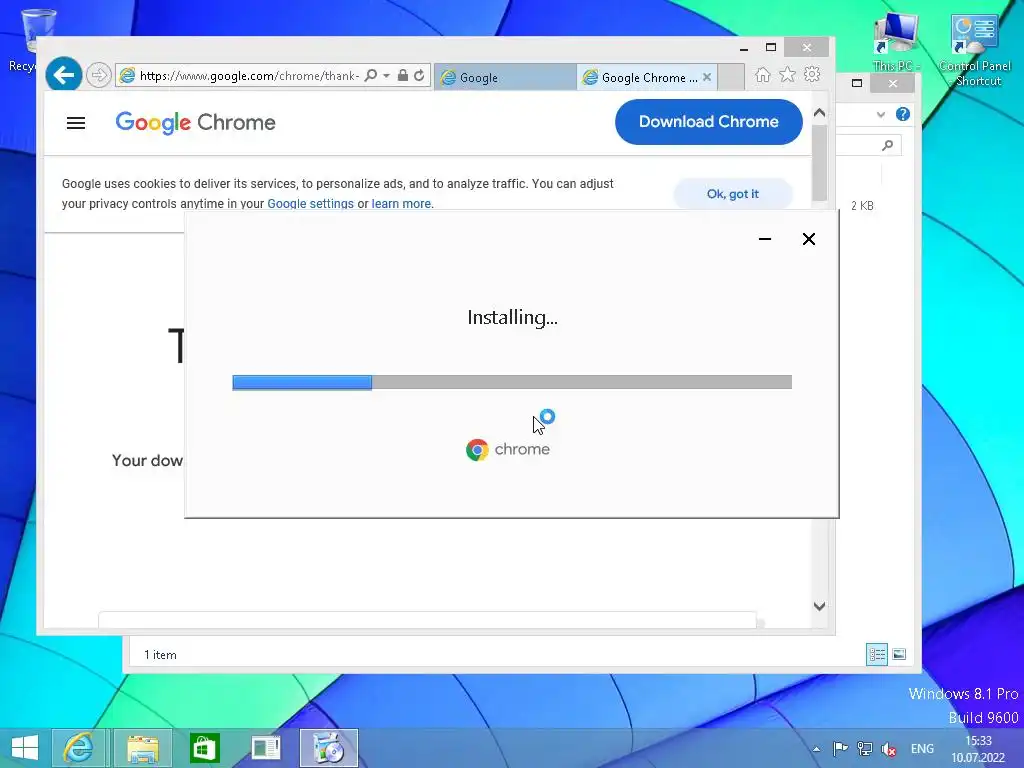Image resolution: width=1024 pixels, height=768 pixels.
Task: Minimize the Chrome installer dialog
Action: pyautogui.click(x=765, y=239)
